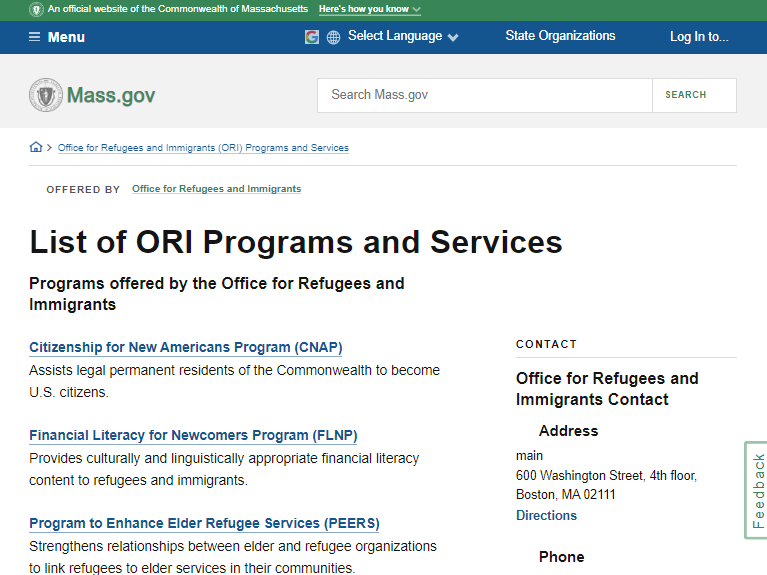Click the Address heading in contact panel
Image resolution: width=767 pixels, height=575 pixels.
coord(568,431)
